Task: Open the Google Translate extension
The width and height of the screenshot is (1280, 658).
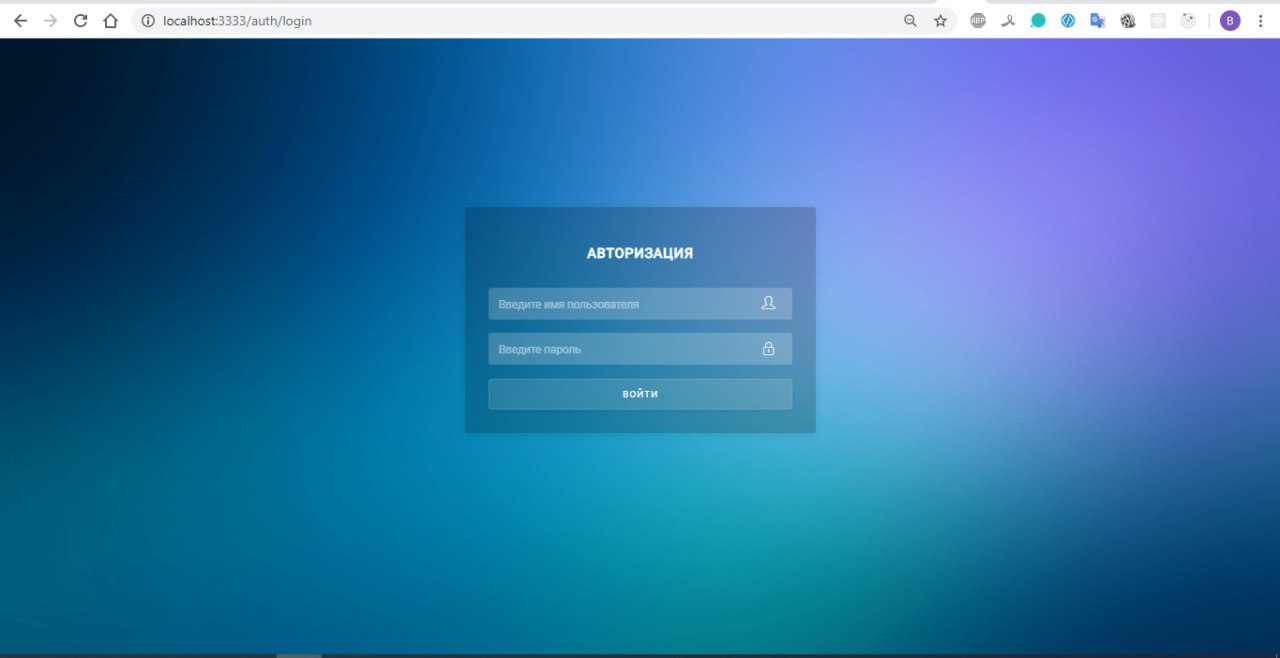Action: tap(1098, 20)
